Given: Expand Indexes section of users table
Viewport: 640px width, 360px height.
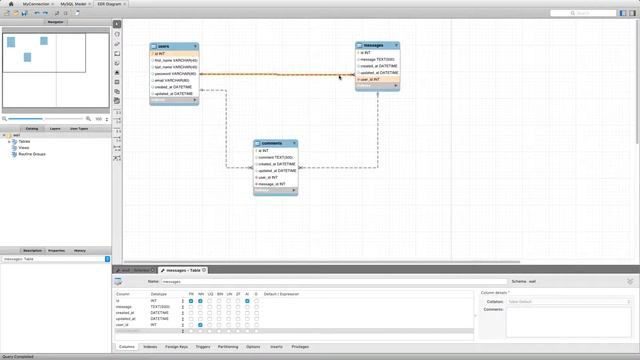Looking at the screenshot, I should [195, 100].
